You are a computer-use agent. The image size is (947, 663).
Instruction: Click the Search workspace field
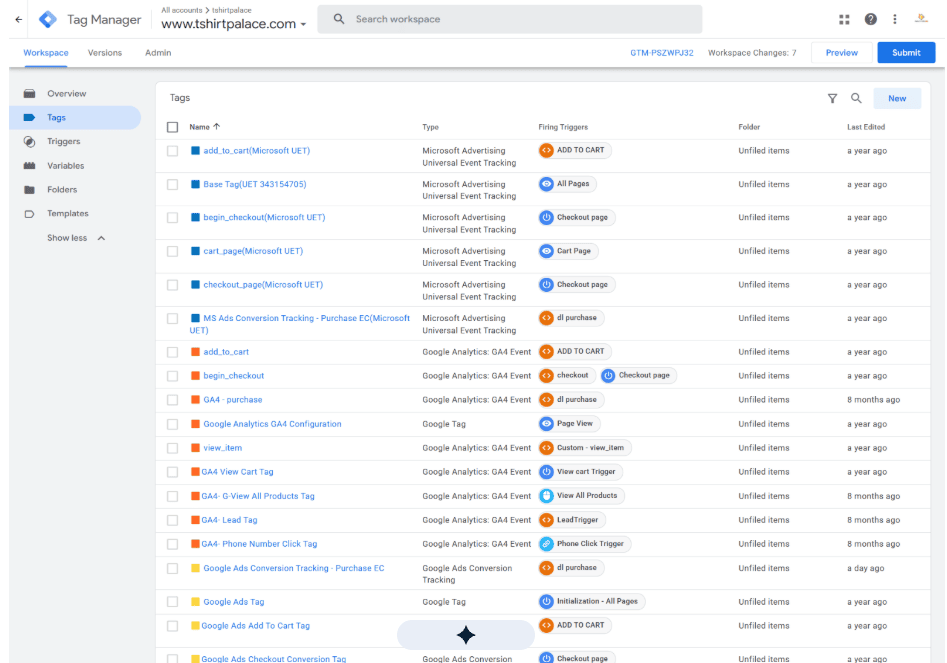pyautogui.click(x=510, y=19)
